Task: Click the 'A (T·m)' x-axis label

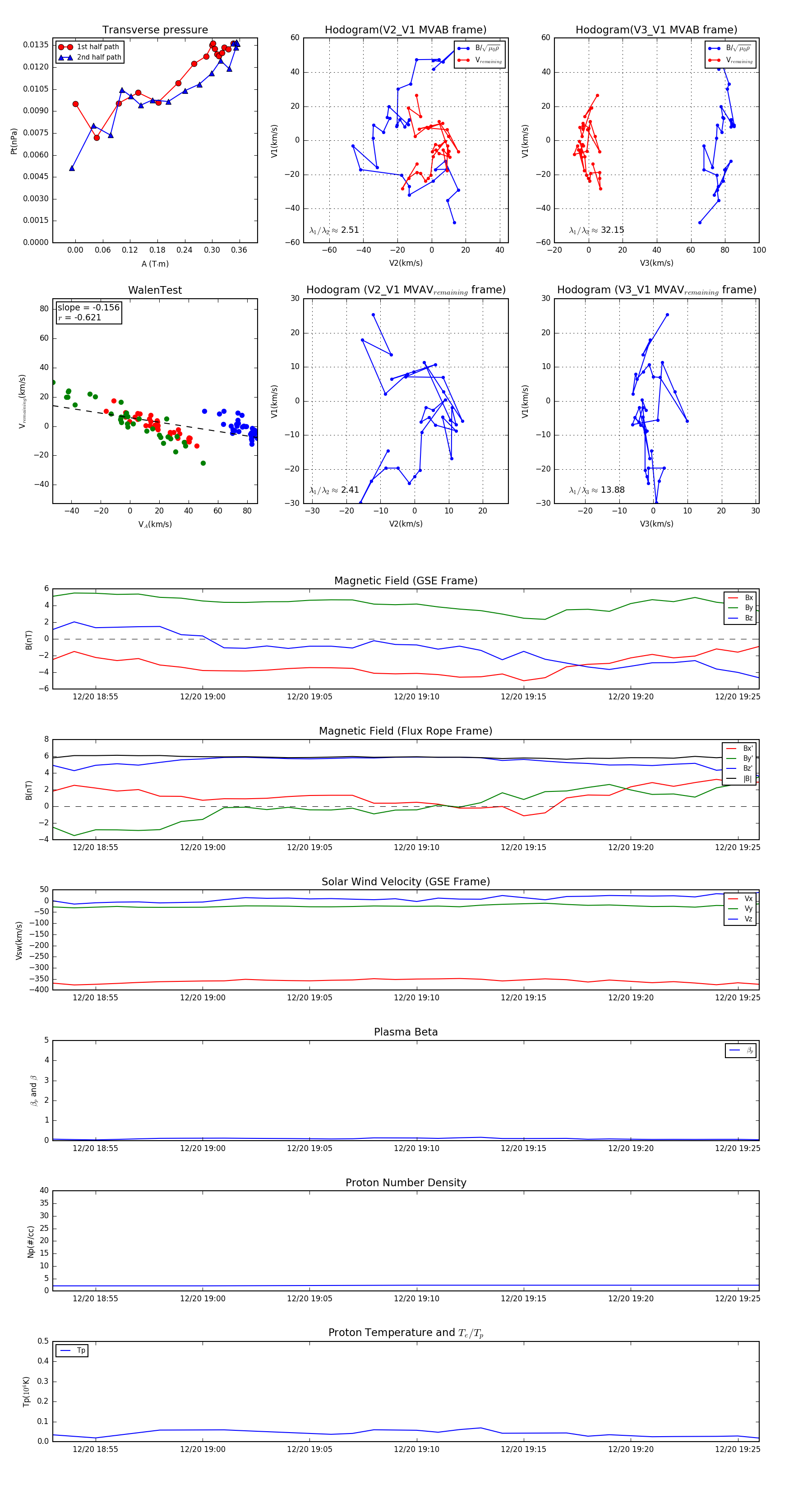Action: (155, 264)
